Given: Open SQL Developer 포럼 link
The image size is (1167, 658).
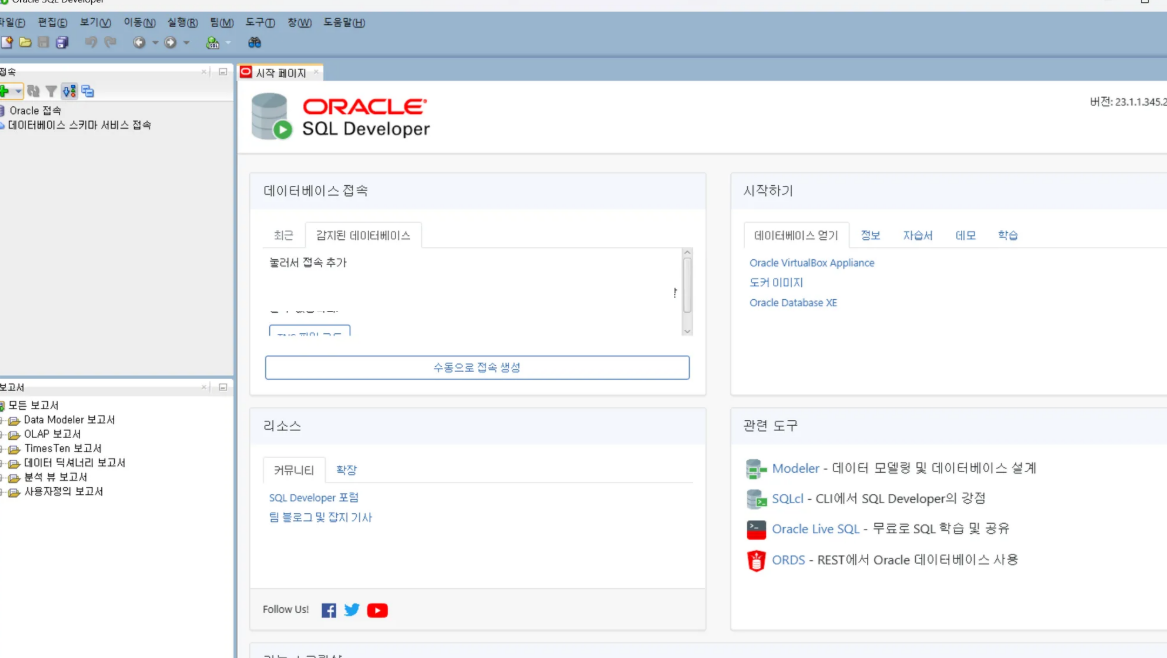Looking at the screenshot, I should [313, 497].
